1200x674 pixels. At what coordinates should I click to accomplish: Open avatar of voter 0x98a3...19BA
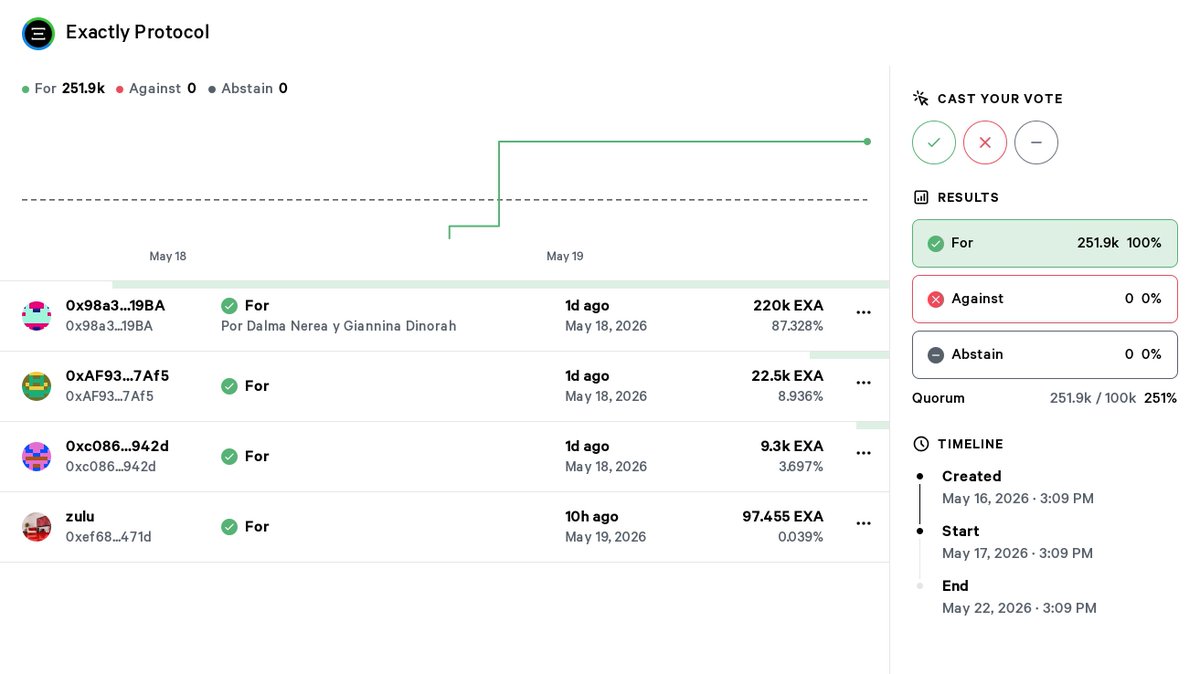[37, 316]
